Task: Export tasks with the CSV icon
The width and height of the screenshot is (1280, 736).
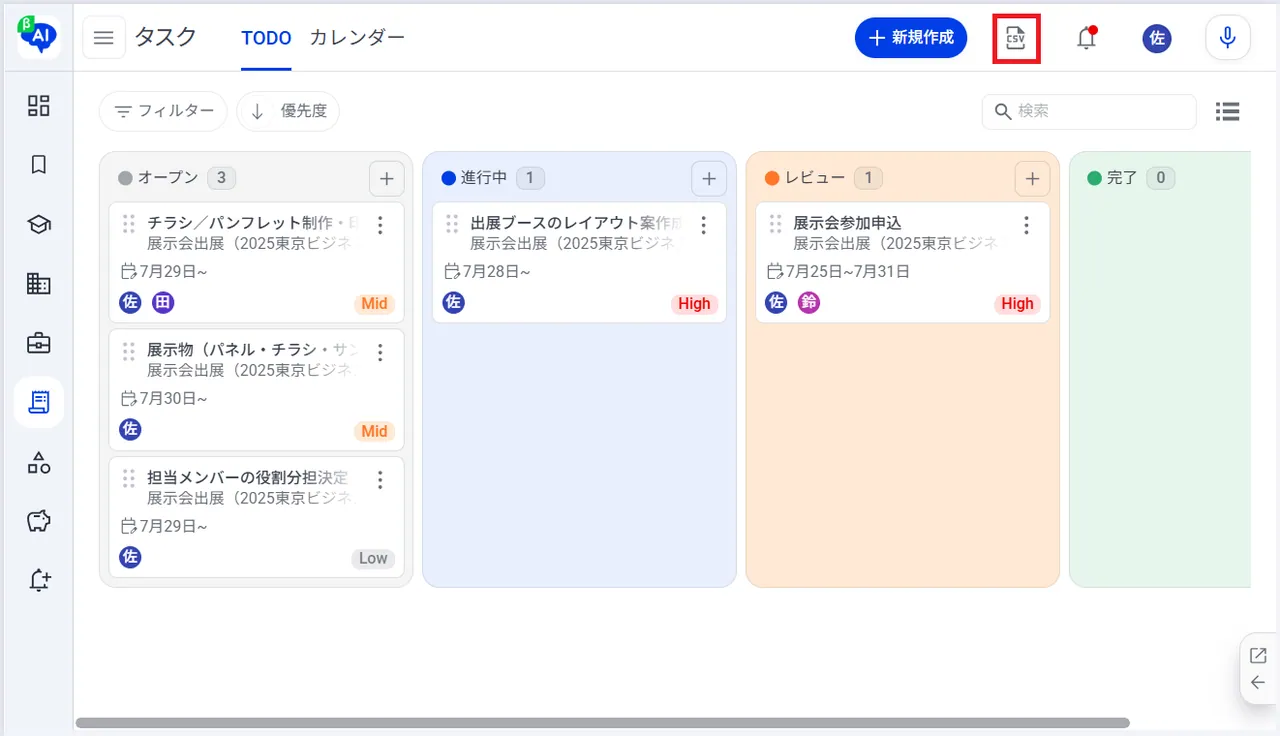Action: 1016,38
